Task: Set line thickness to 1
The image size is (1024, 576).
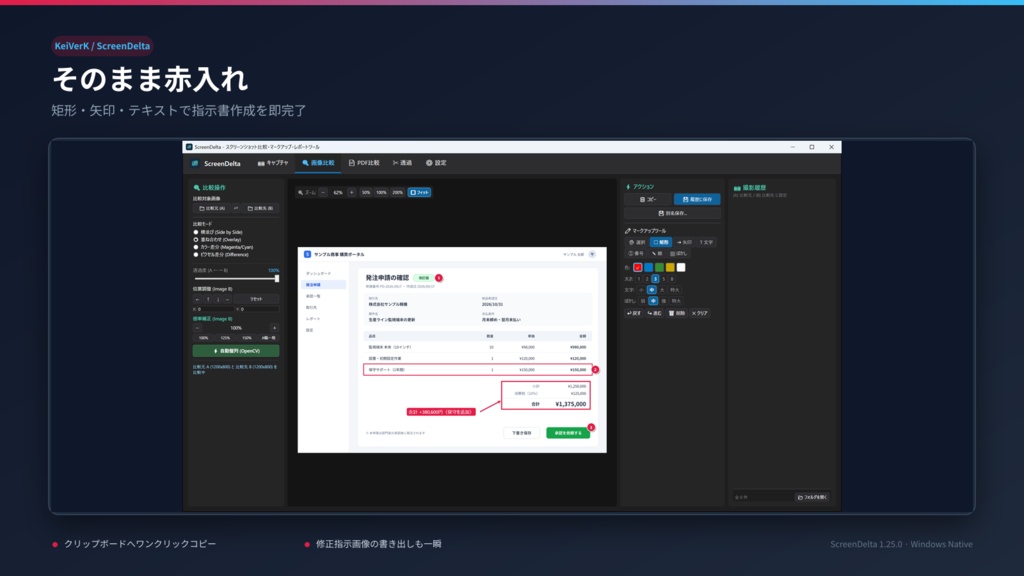Action: 639,279
